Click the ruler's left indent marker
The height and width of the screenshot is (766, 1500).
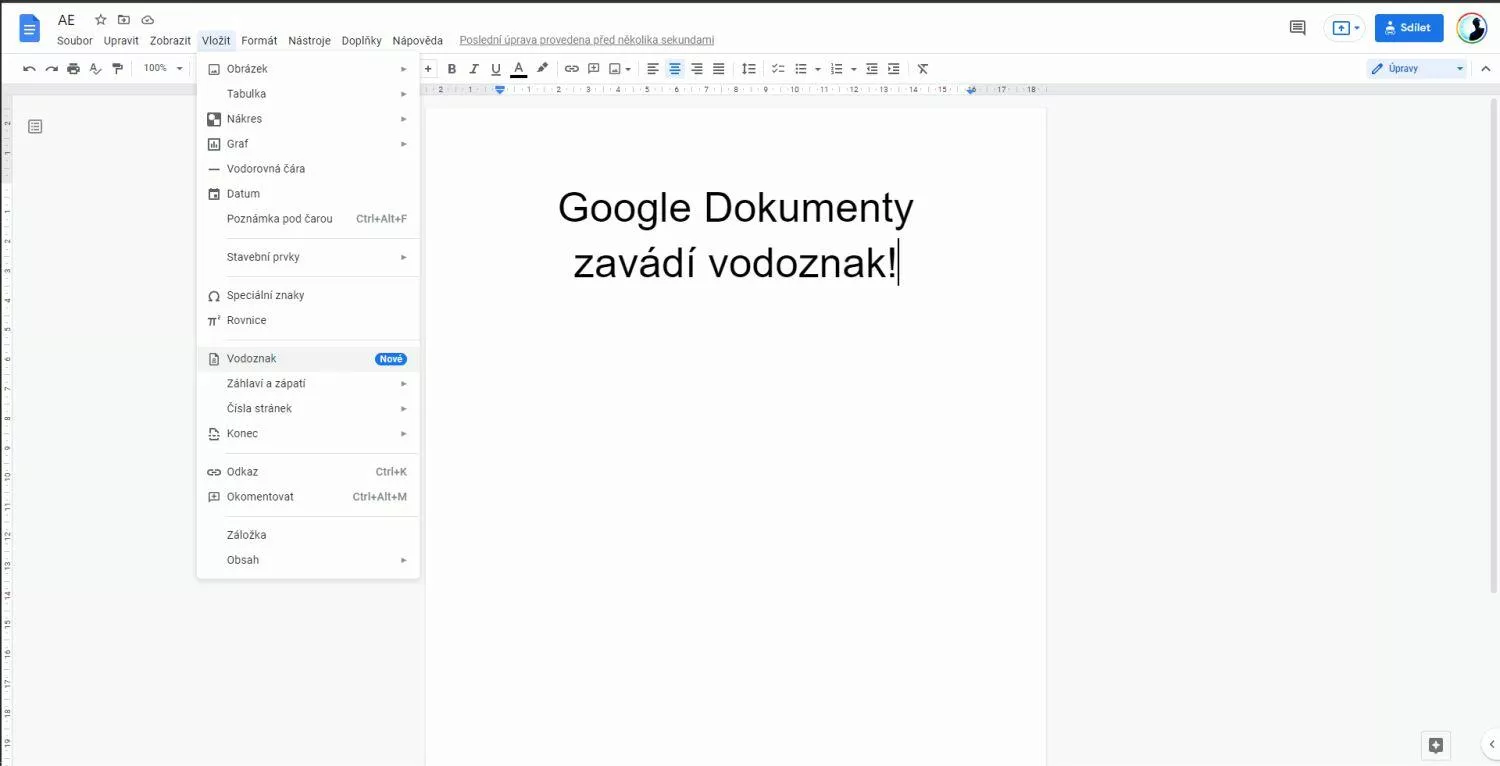[500, 90]
